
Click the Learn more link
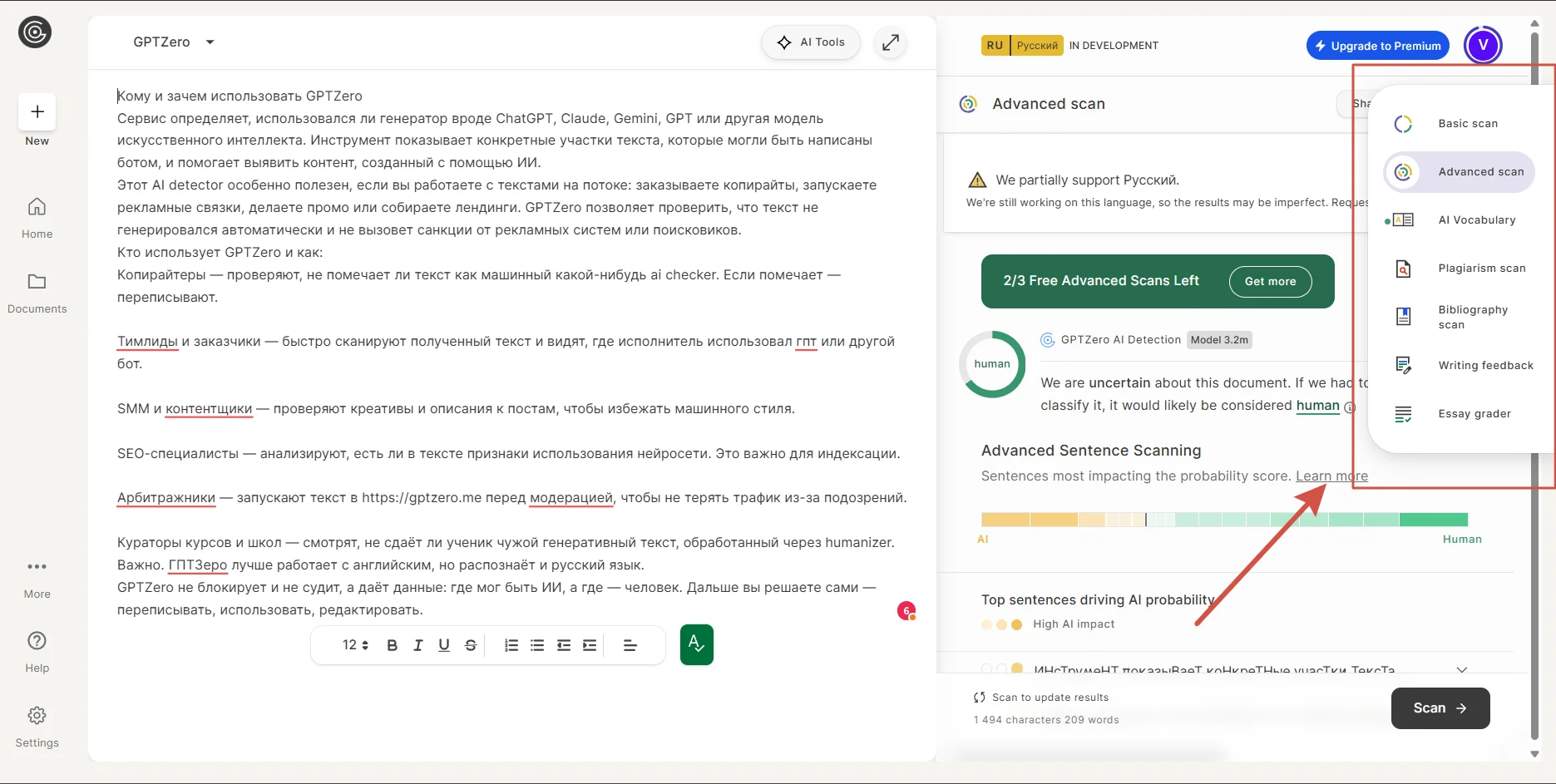pyautogui.click(x=1331, y=476)
